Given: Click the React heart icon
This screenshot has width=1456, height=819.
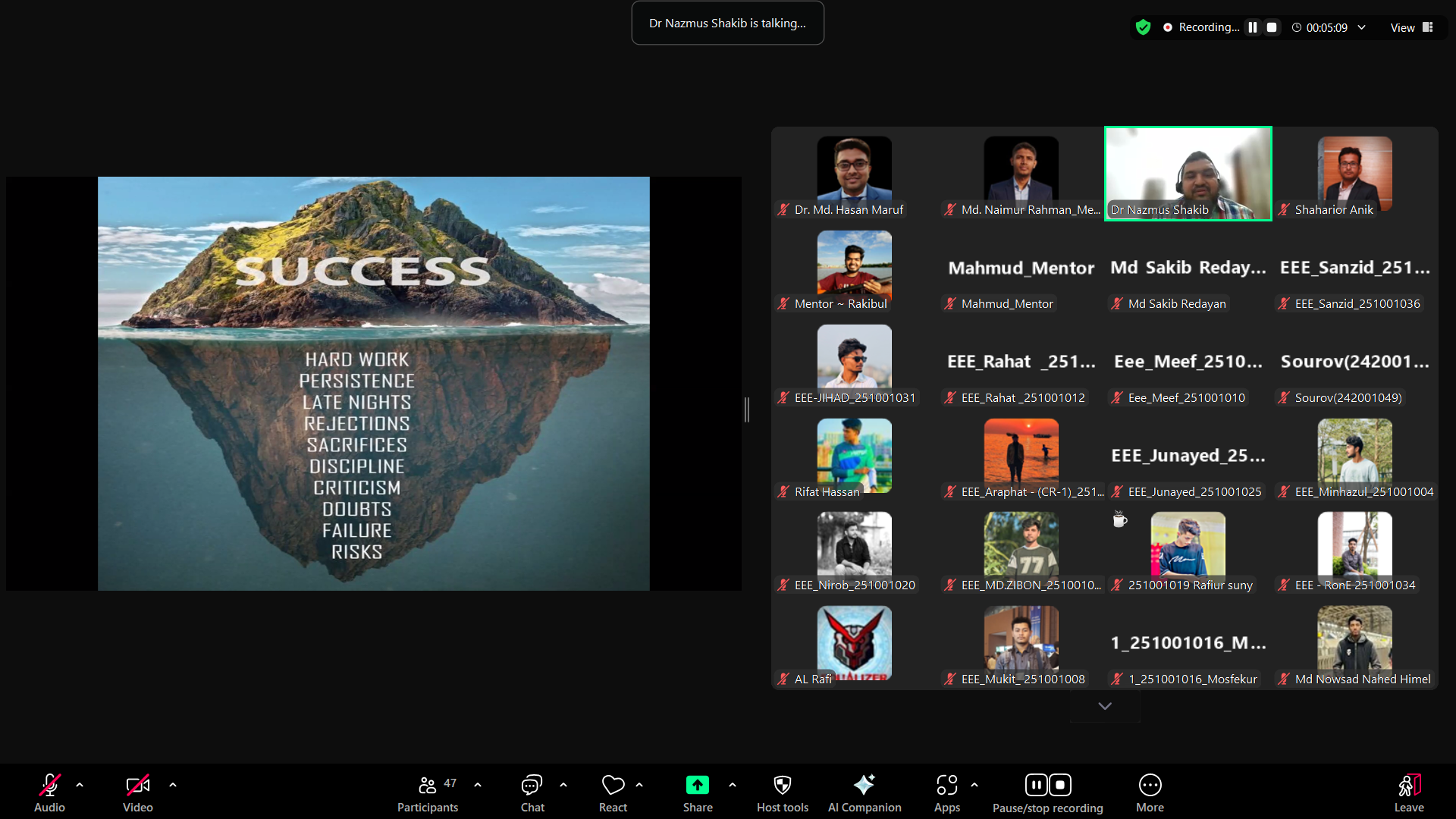Looking at the screenshot, I should pyautogui.click(x=613, y=785).
